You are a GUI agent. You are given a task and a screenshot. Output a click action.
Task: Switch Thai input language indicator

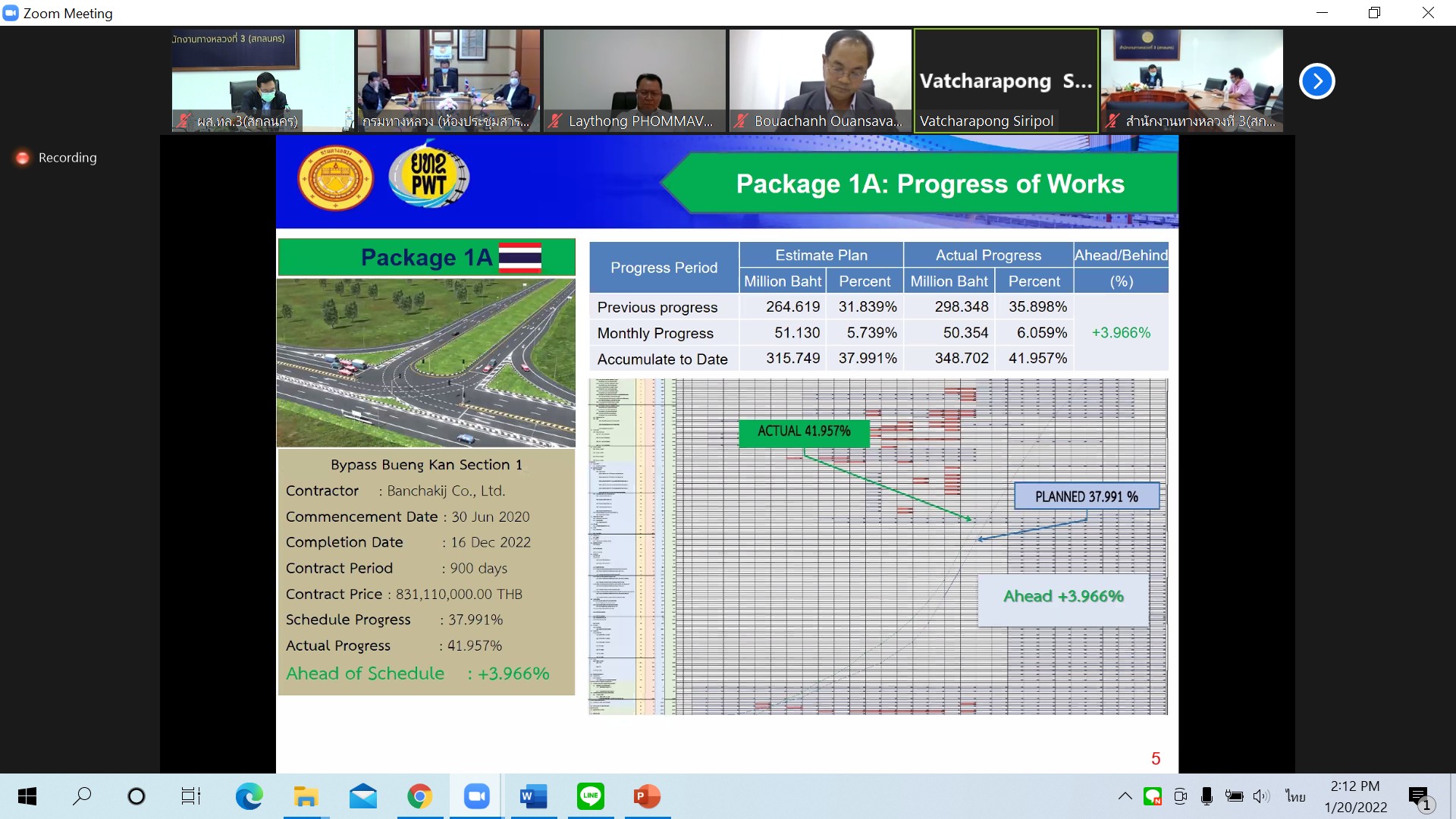pos(1295,796)
